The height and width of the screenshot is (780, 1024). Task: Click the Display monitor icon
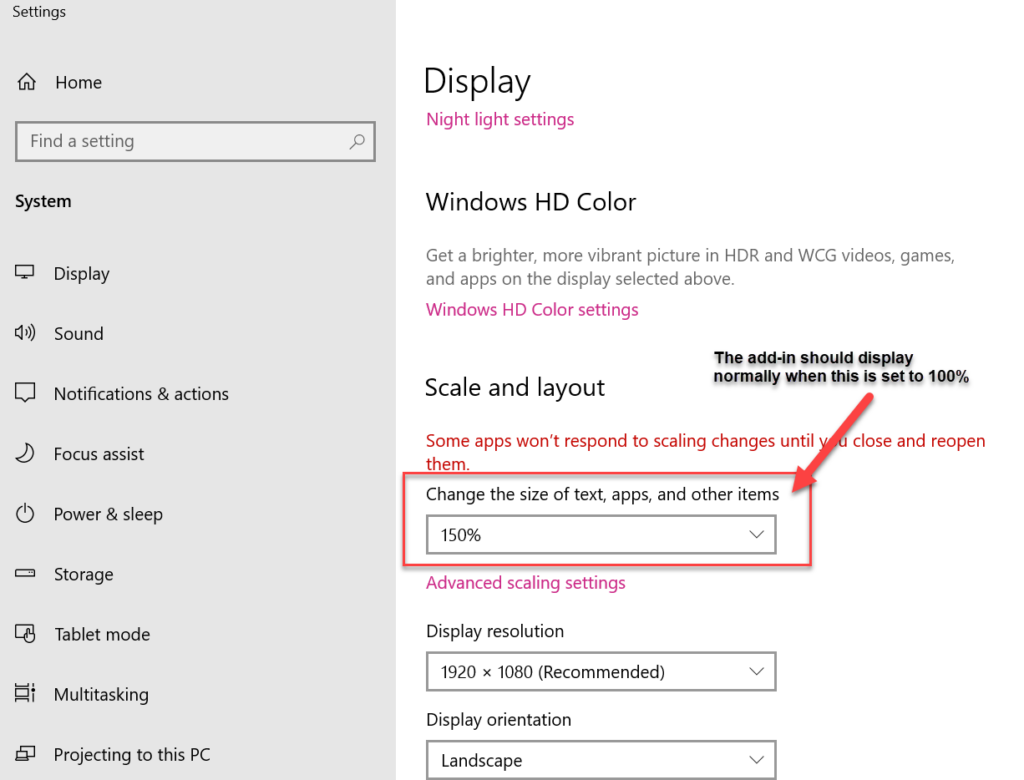click(x=25, y=273)
